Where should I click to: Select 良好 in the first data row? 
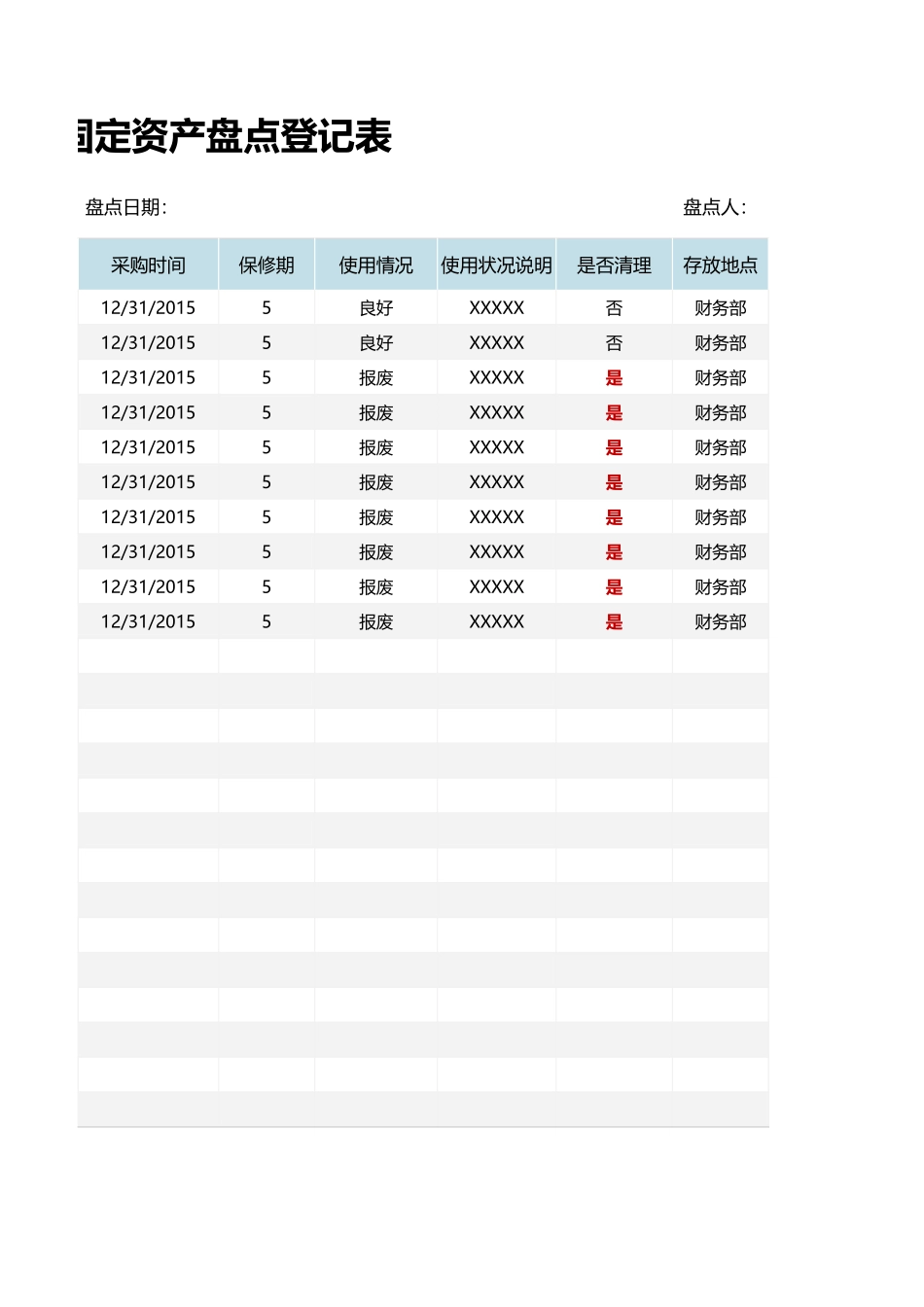pyautogui.click(x=375, y=308)
